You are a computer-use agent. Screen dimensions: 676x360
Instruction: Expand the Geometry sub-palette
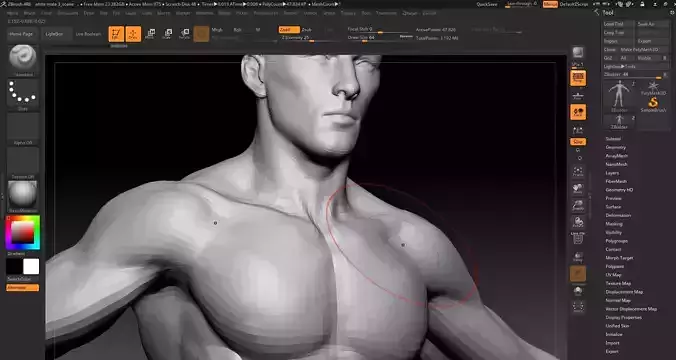[616, 147]
